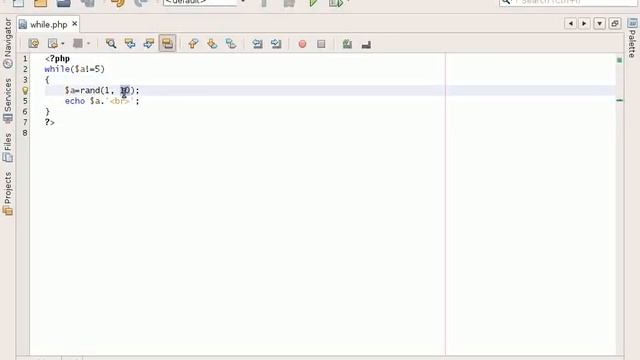This screenshot has height=360, width=640.
Task: Jump to next bookmark icon
Action: tap(212, 44)
